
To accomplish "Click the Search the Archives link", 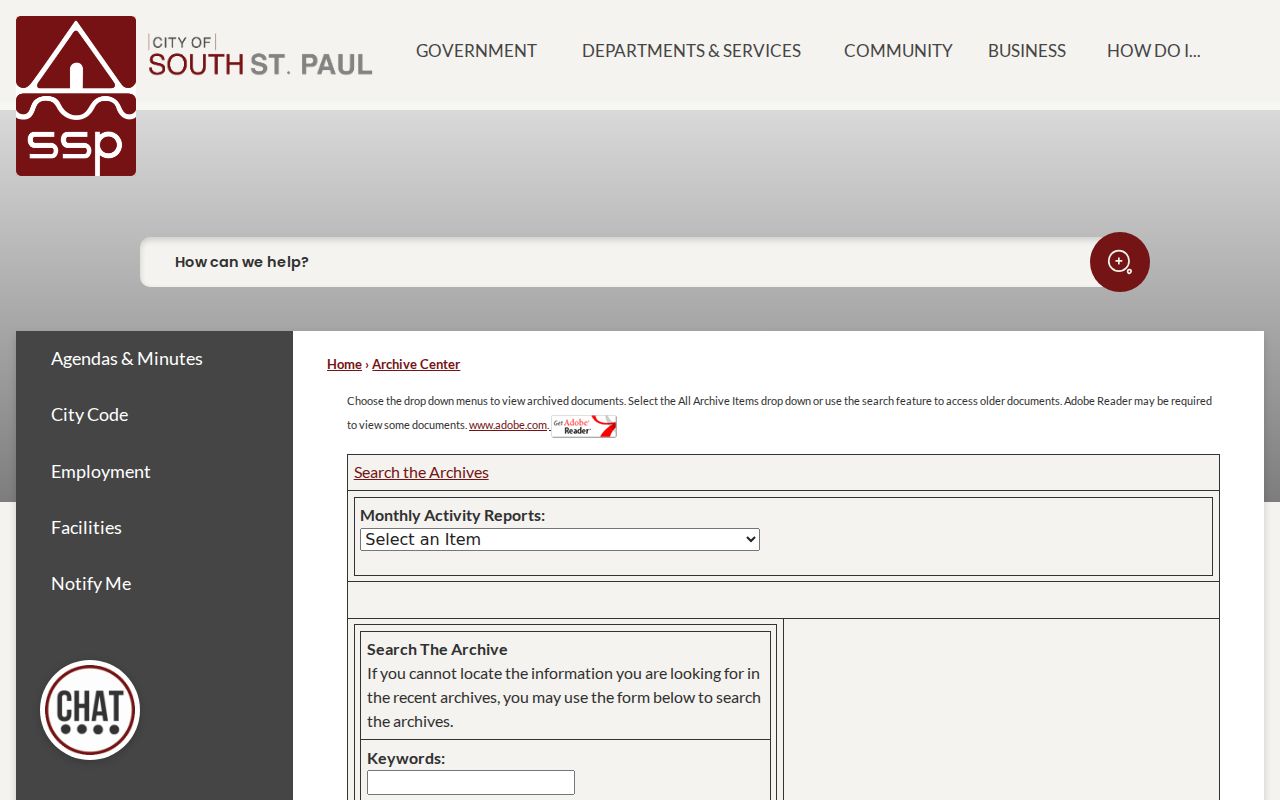I will point(421,473).
